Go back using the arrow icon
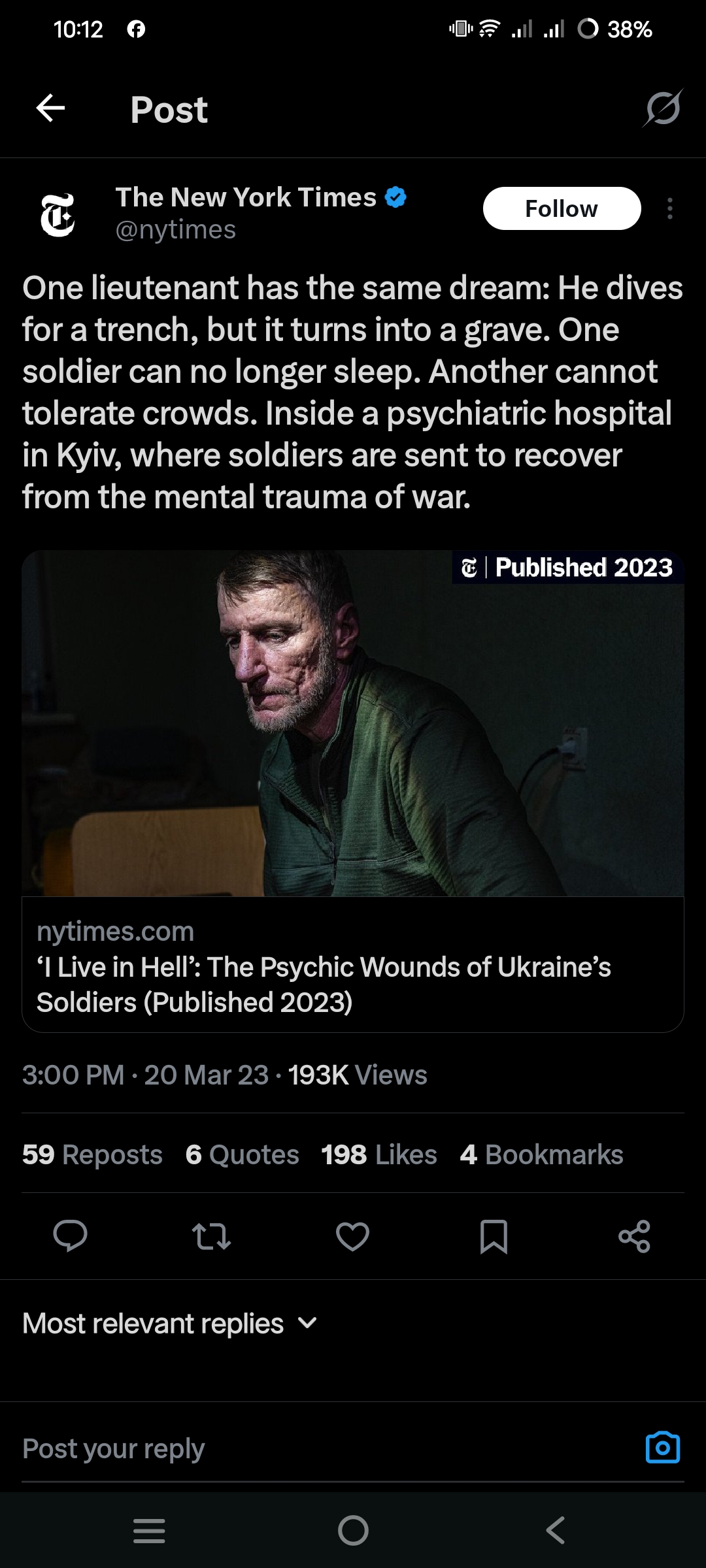Image resolution: width=706 pixels, height=1568 pixels. 50,108
